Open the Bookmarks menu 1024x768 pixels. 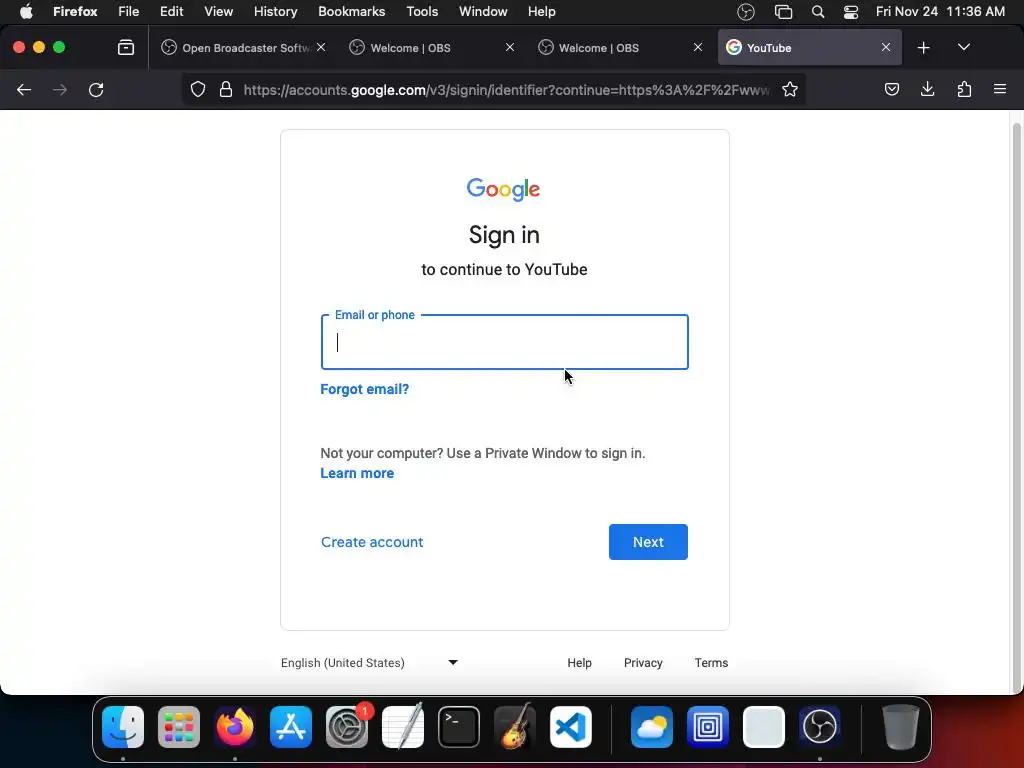pyautogui.click(x=351, y=12)
